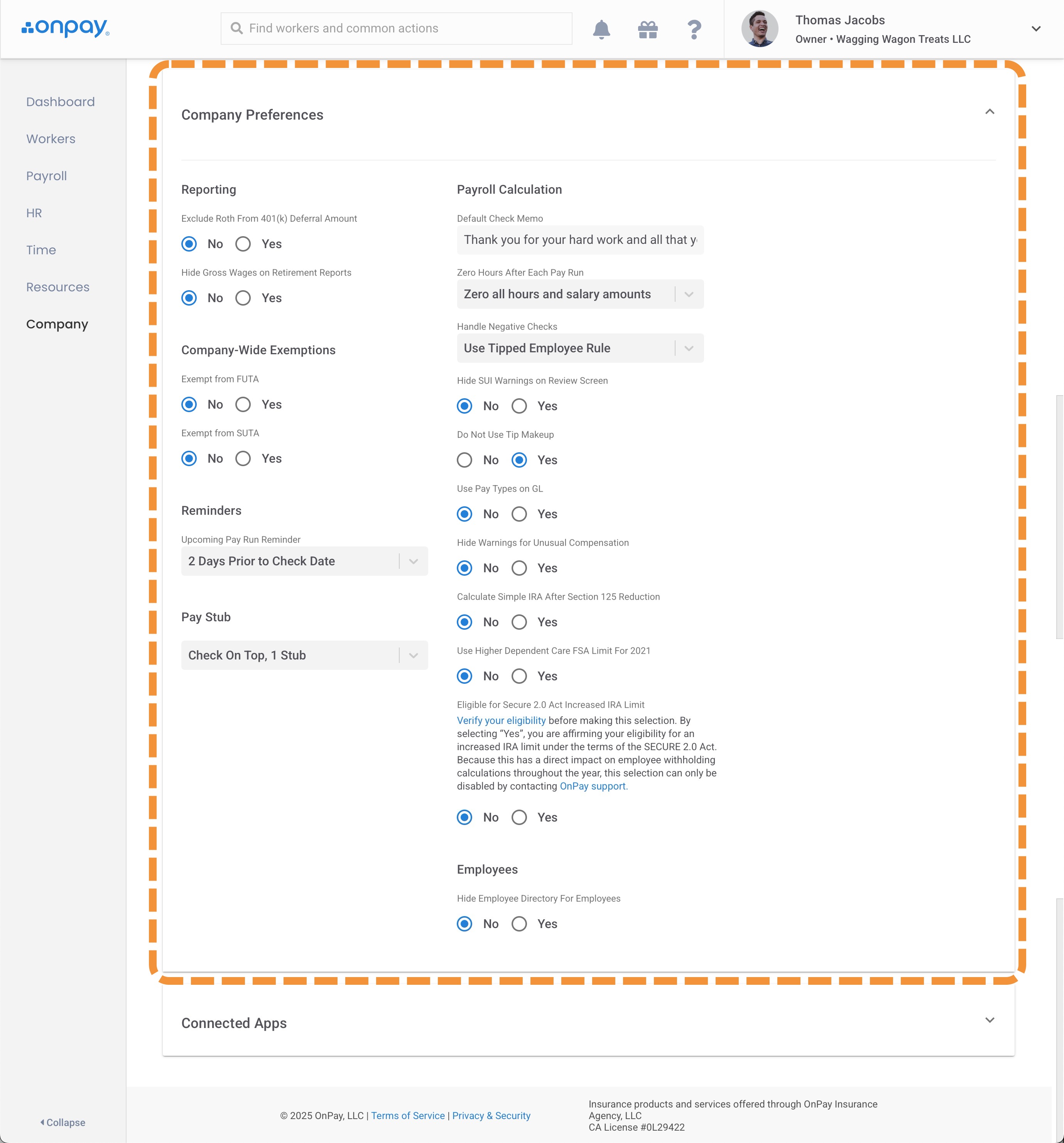The width and height of the screenshot is (1064, 1143).
Task: Collapse the sidebar with Collapse arrow
Action: pos(62,1122)
